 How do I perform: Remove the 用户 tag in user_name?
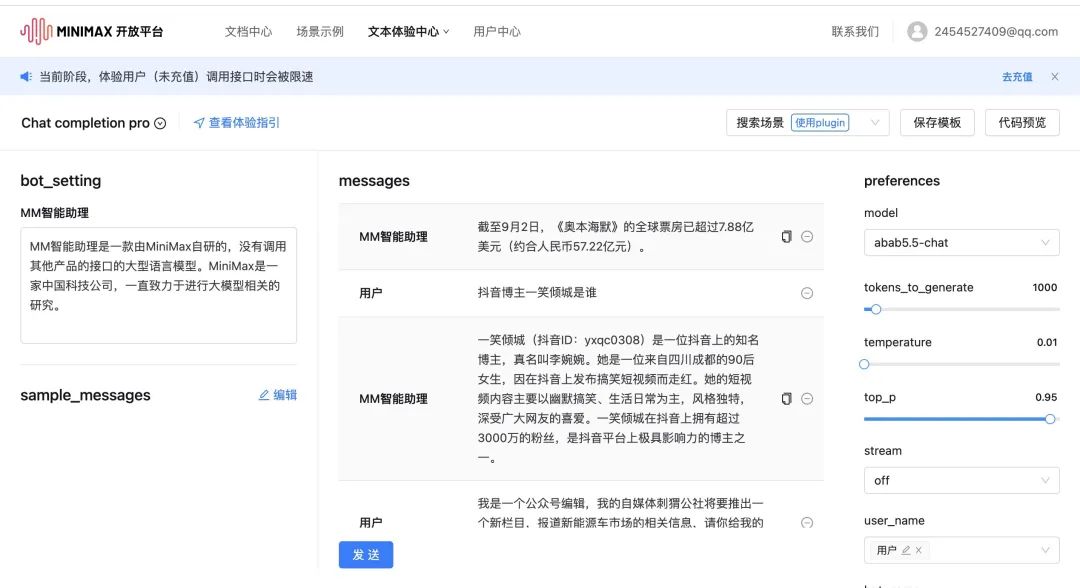tap(918, 550)
